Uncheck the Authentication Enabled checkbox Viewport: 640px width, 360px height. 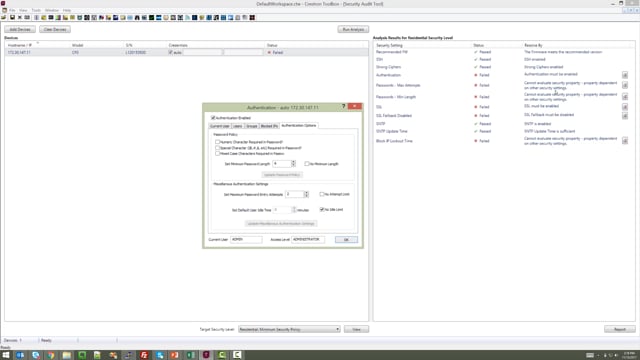pyautogui.click(x=213, y=118)
